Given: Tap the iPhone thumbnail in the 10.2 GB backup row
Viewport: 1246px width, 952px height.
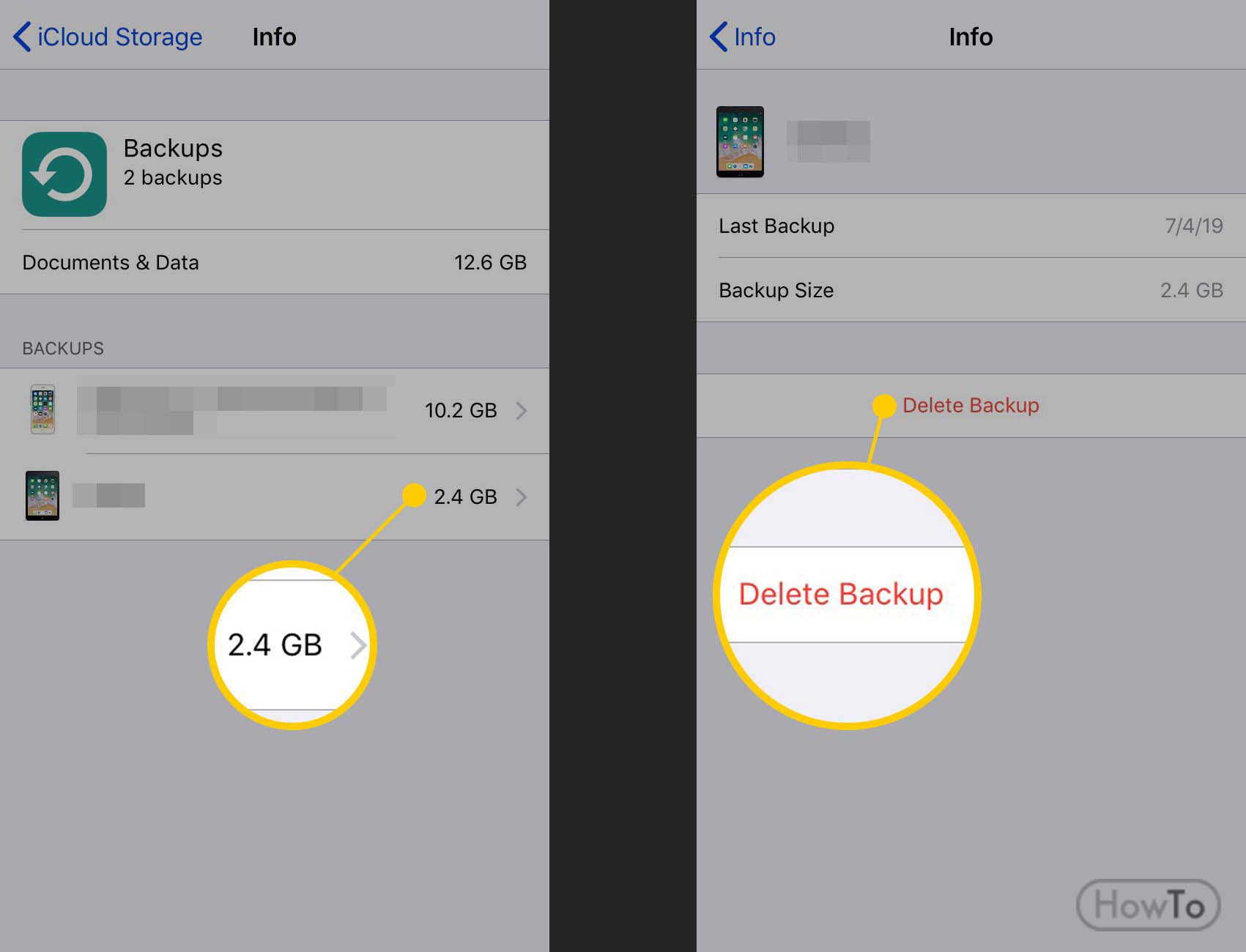Looking at the screenshot, I should coord(42,409).
